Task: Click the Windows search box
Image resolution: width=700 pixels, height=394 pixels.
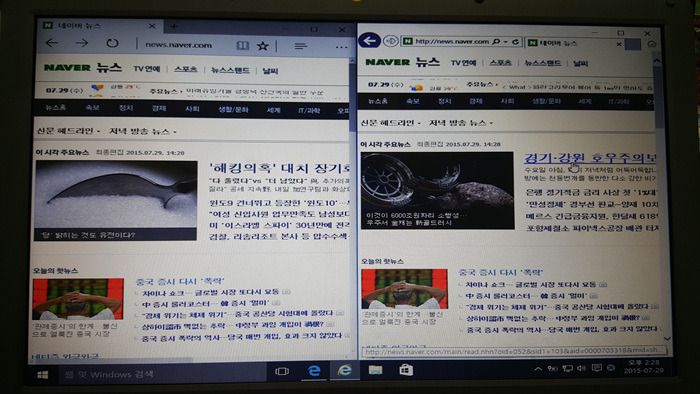Action: [x=163, y=374]
